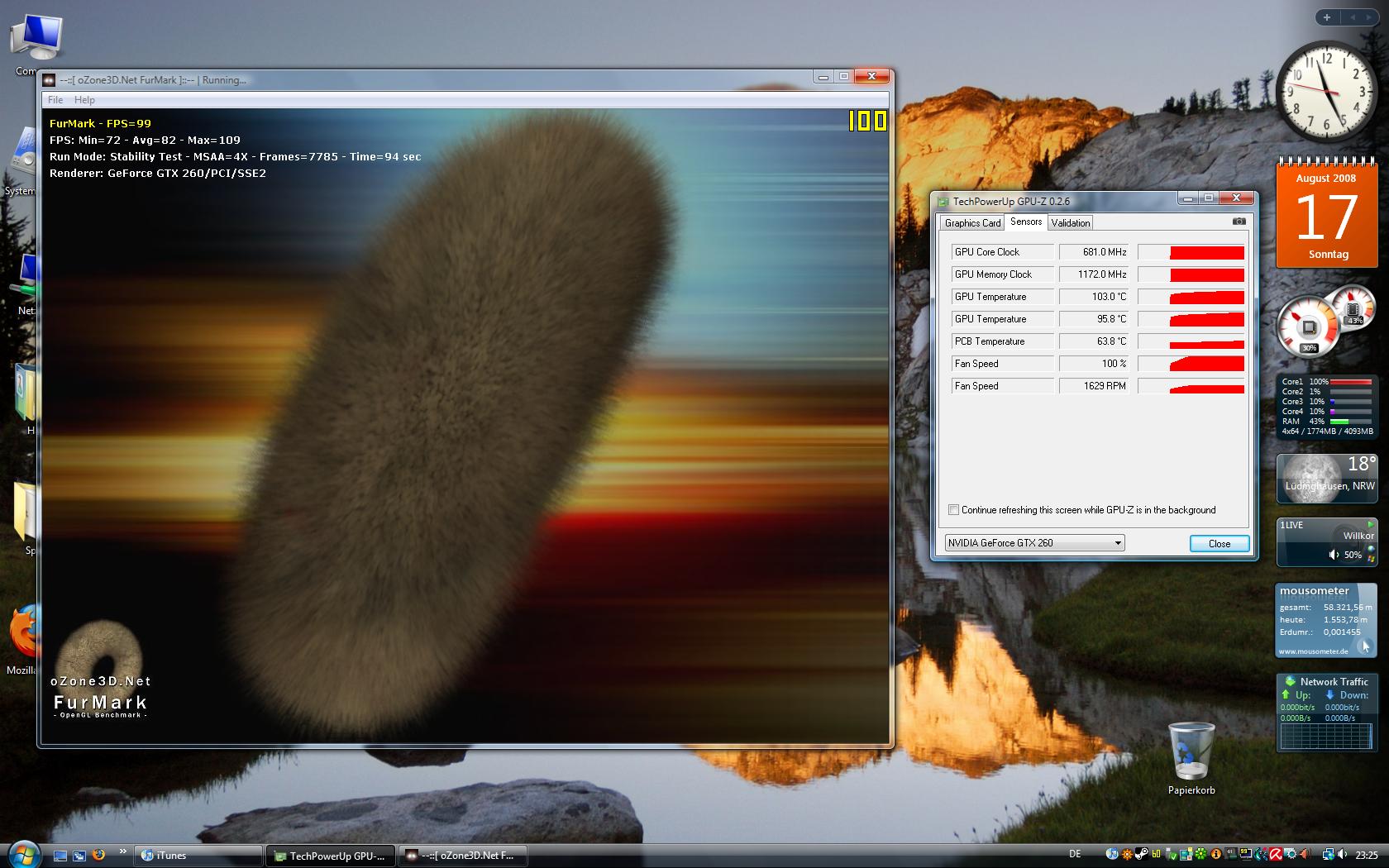Switch to the Graphics Card tab
The width and height of the screenshot is (1389, 868).
pos(972,223)
